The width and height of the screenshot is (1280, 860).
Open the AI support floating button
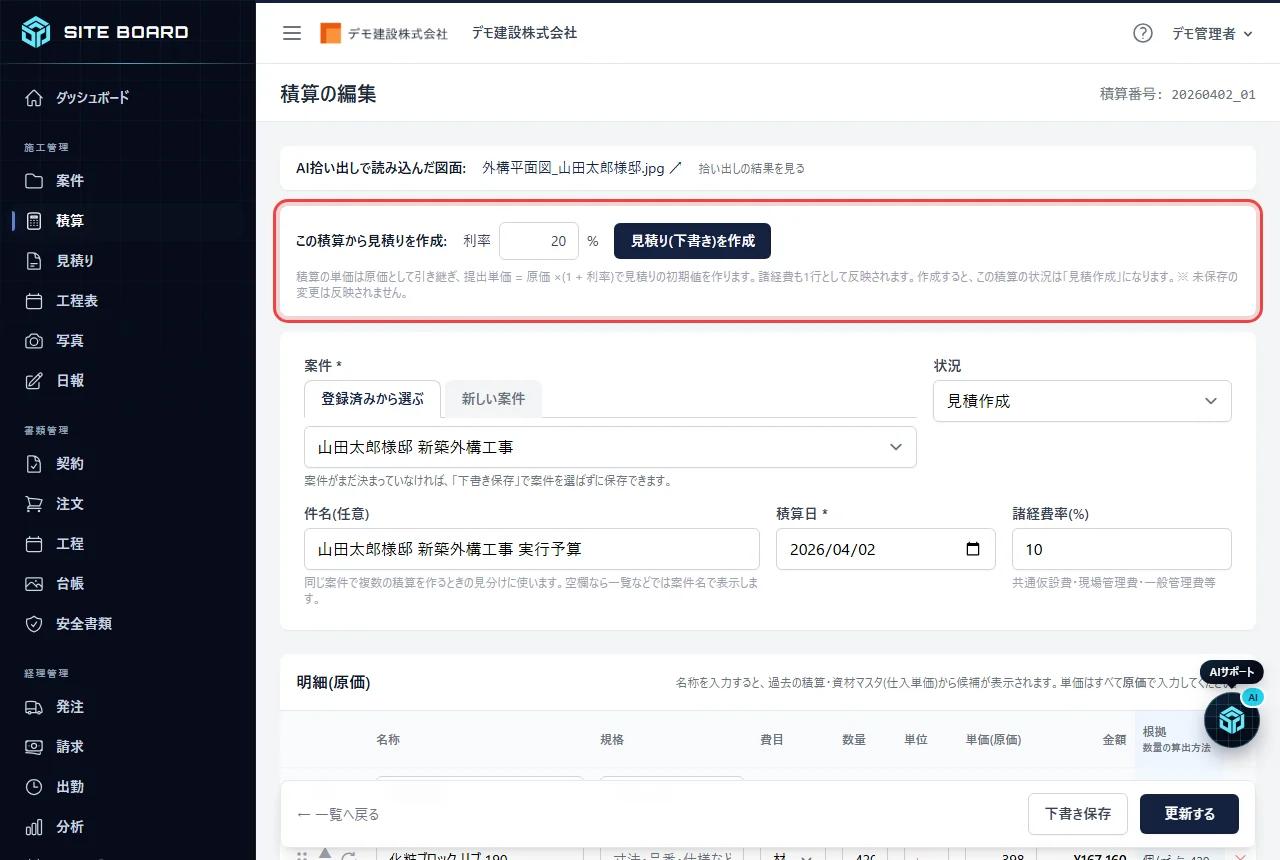[1232, 720]
